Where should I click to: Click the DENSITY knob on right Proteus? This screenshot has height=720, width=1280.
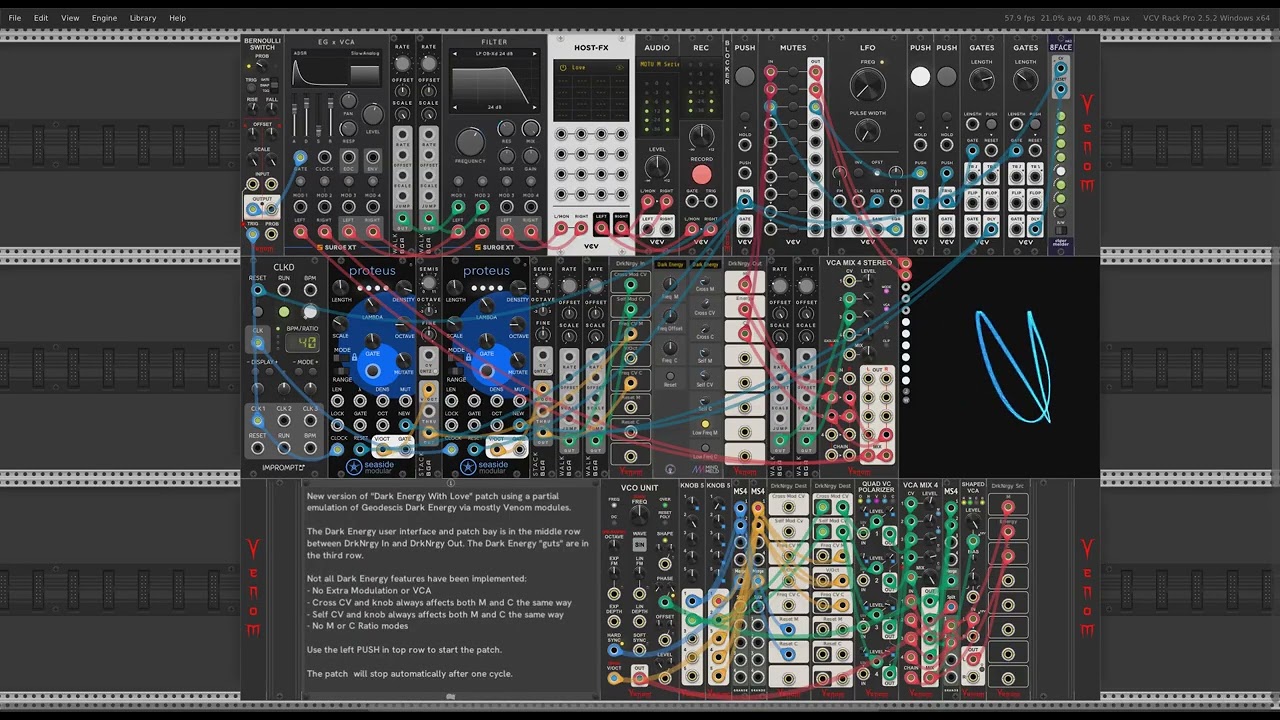coord(517,286)
